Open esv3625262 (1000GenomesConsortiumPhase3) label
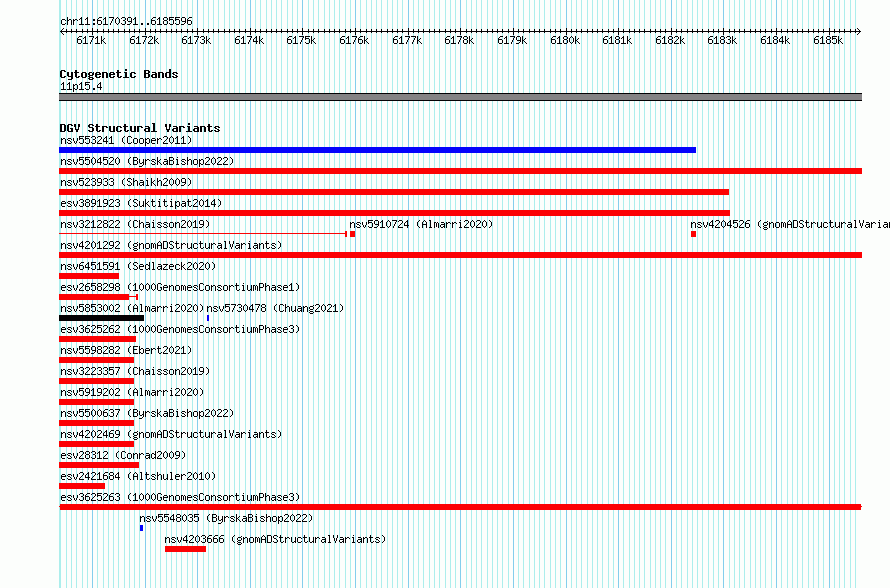The height and width of the screenshot is (588, 890). point(180,329)
